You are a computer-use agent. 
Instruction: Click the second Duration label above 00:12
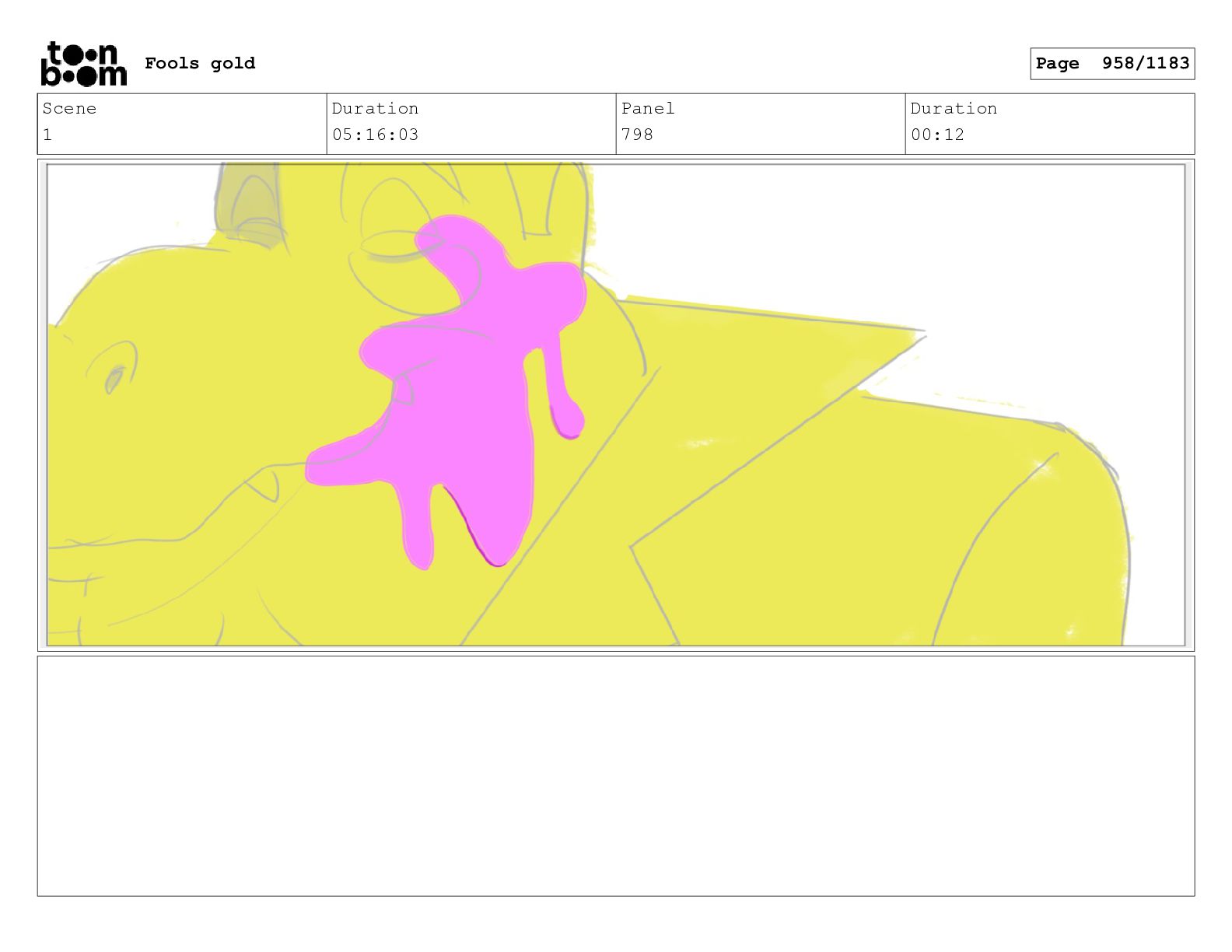point(954,108)
